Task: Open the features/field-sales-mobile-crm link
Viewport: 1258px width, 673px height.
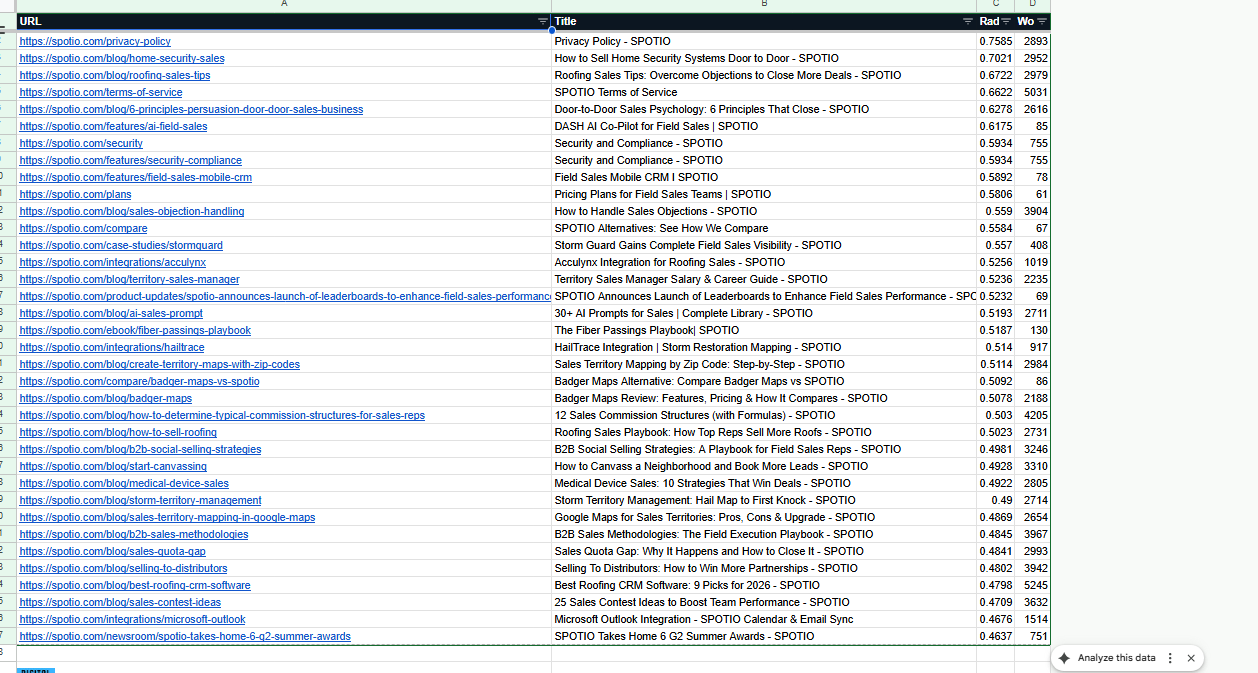Action: click(x=135, y=177)
